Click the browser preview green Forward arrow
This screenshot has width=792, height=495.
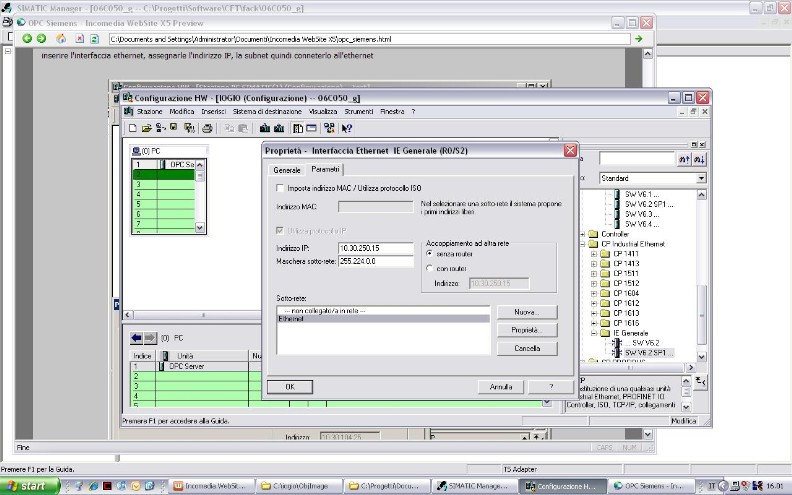coord(41,38)
